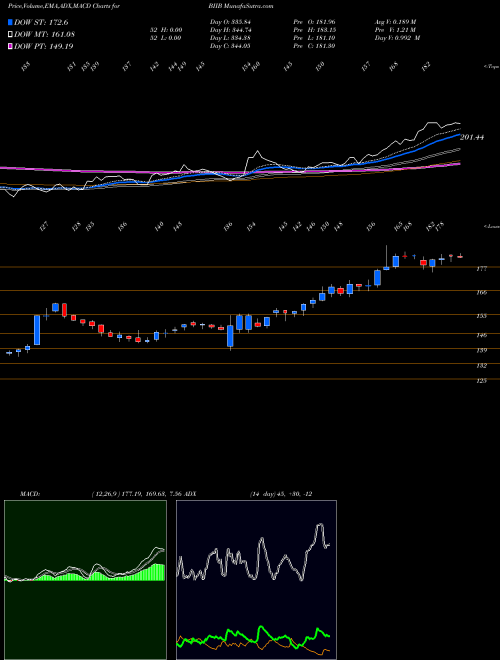Click the 177 price axis label

(481, 269)
